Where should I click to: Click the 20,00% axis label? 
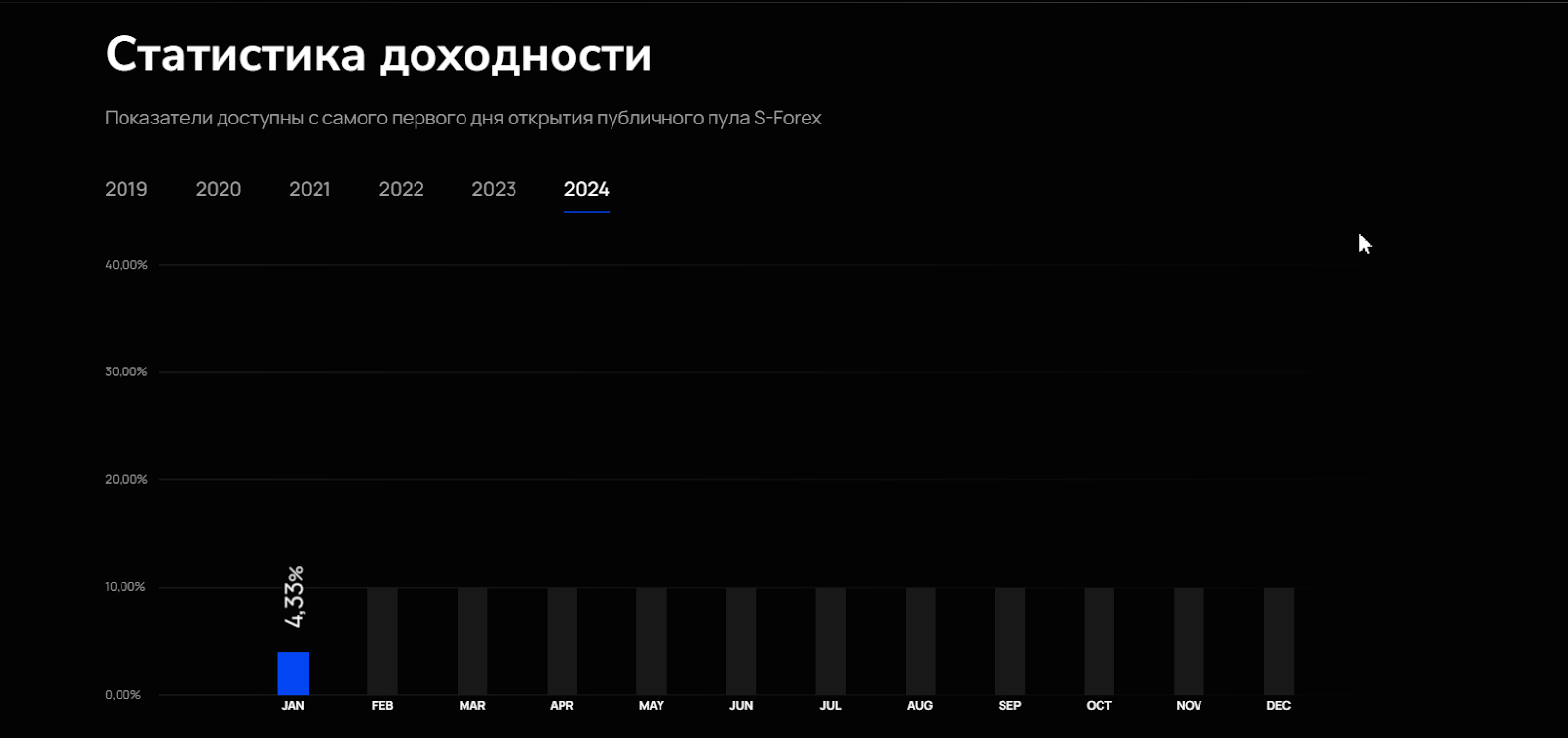pos(126,480)
